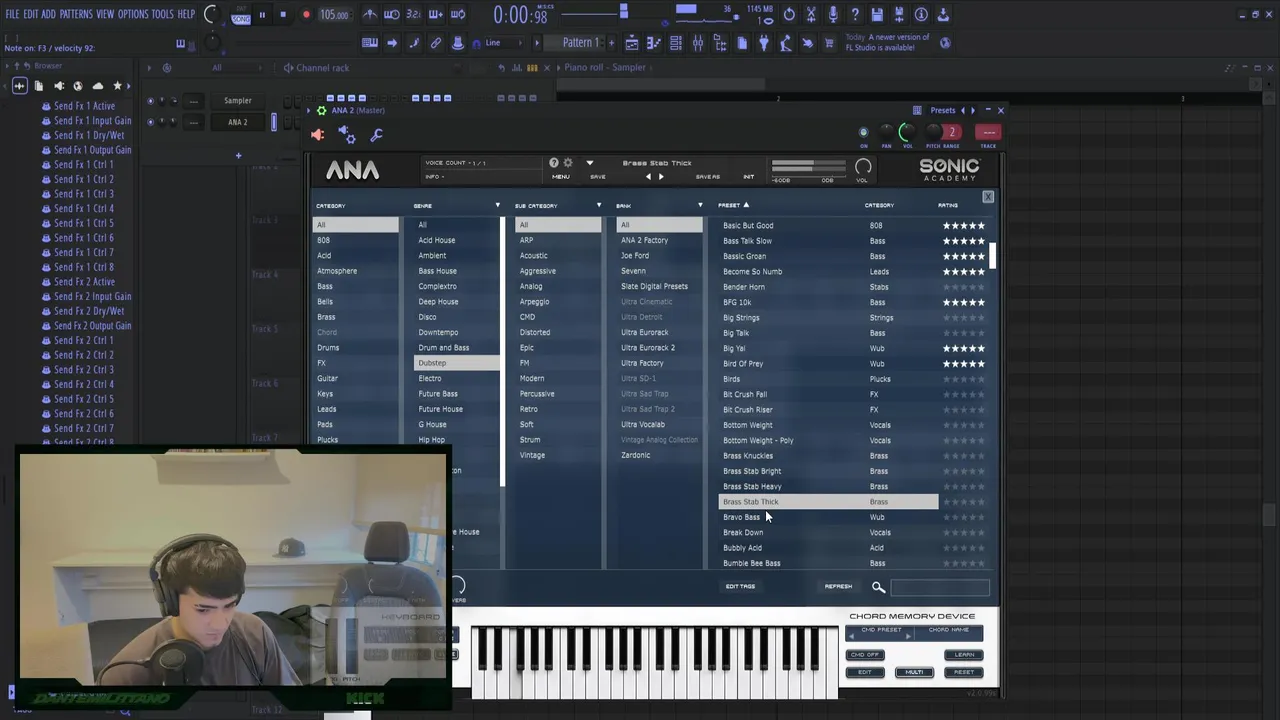Open the VIEW menu
1280x720 pixels.
(105, 14)
